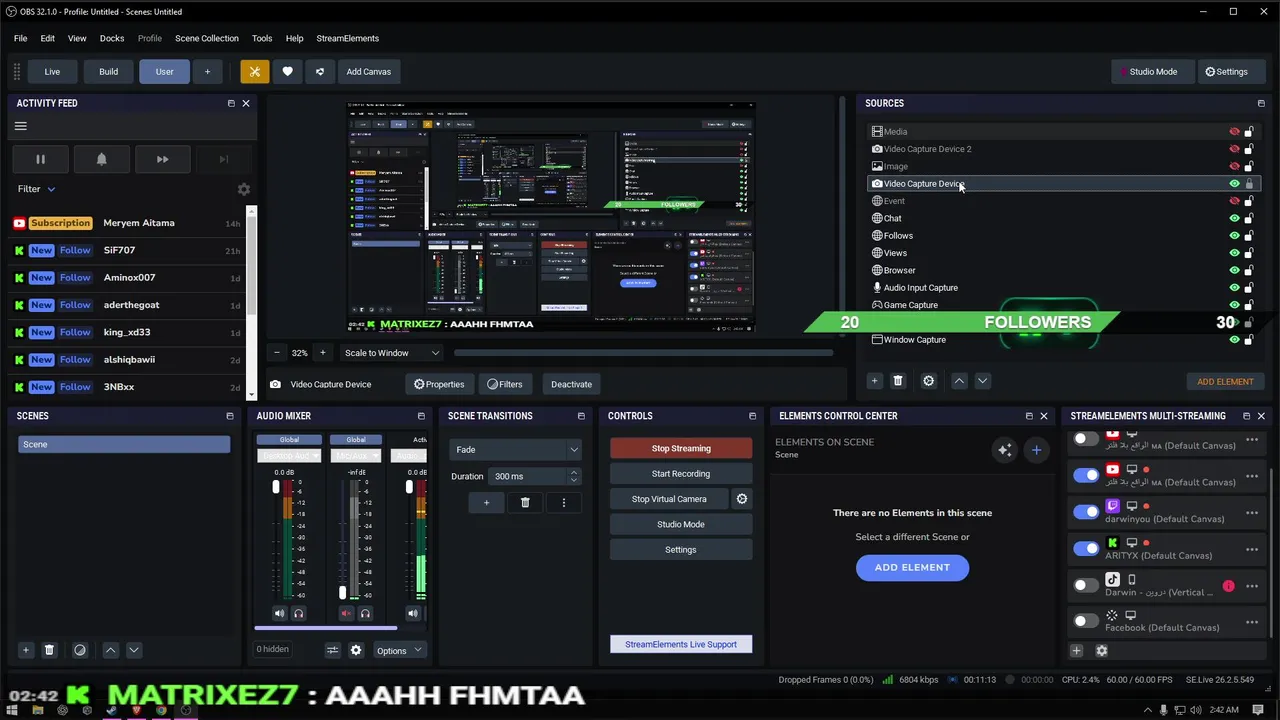Open the File menu
The width and height of the screenshot is (1280, 720).
tap(20, 38)
